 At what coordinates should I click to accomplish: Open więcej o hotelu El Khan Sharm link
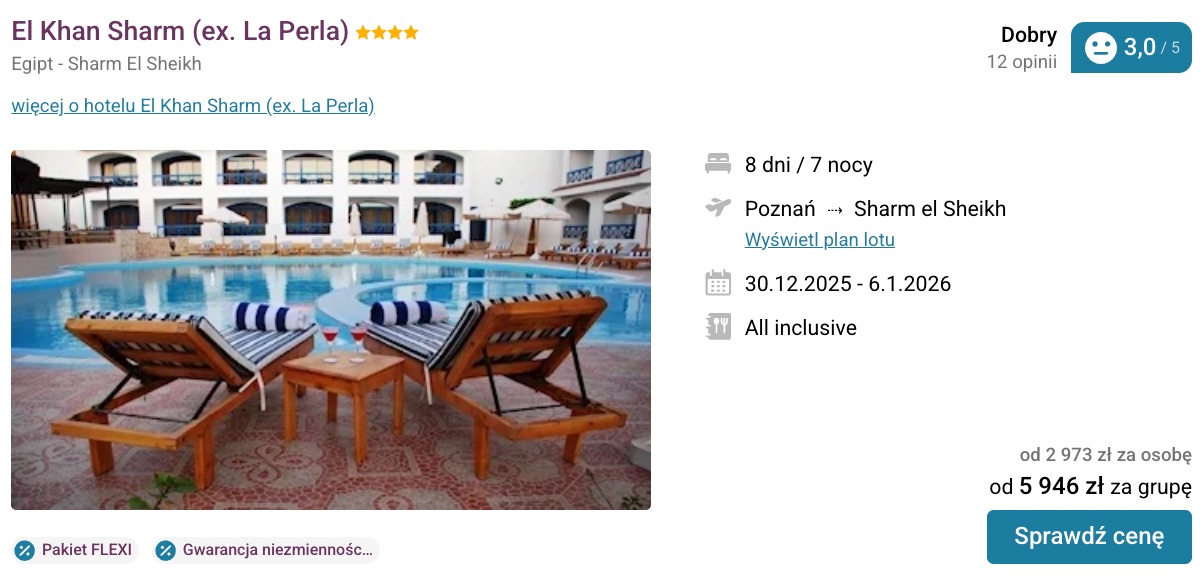coord(192,105)
